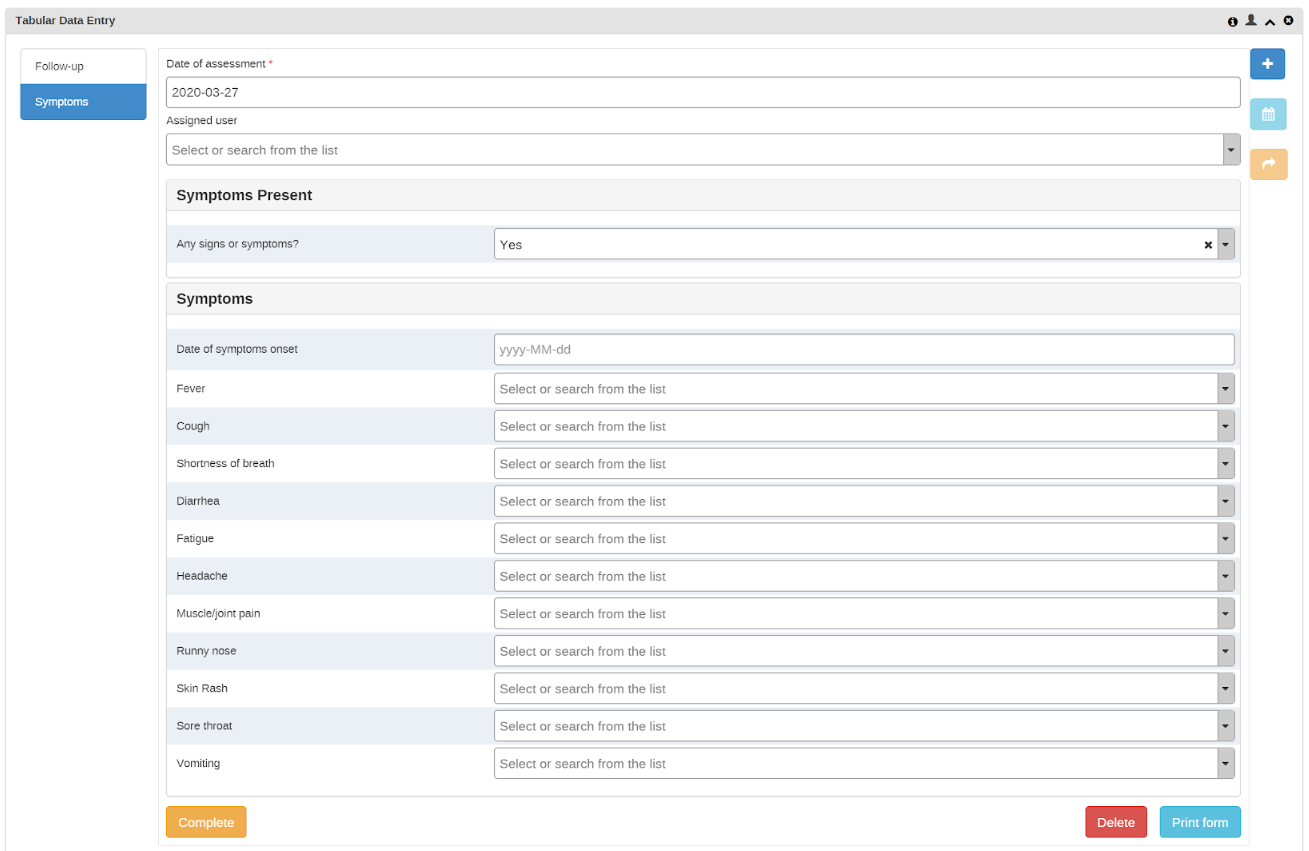The height and width of the screenshot is (851, 1309).
Task: Click the Print form button
Action: [x=1200, y=822]
